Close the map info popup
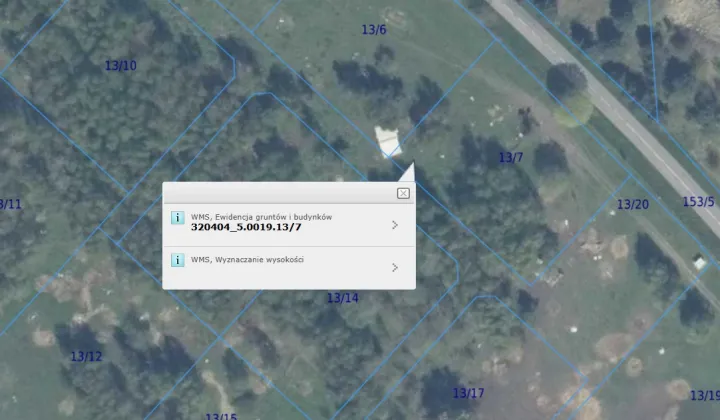Viewport: 720px width, 420px height. tap(403, 193)
